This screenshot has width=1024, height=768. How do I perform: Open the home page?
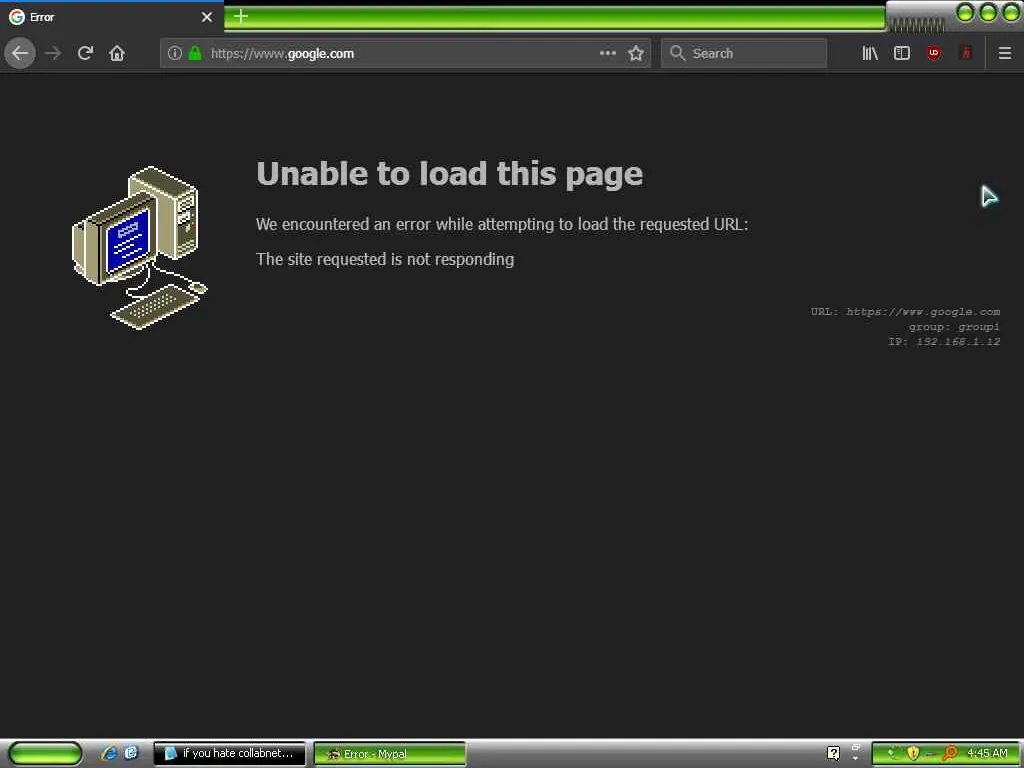[117, 53]
